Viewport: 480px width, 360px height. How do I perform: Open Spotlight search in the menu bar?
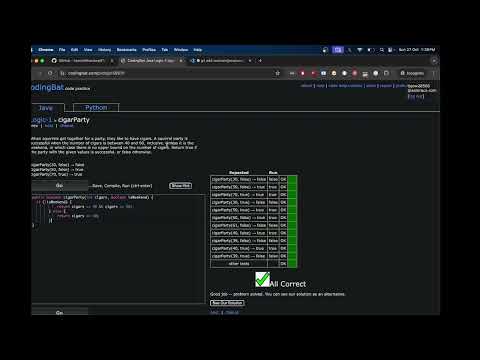382,50
